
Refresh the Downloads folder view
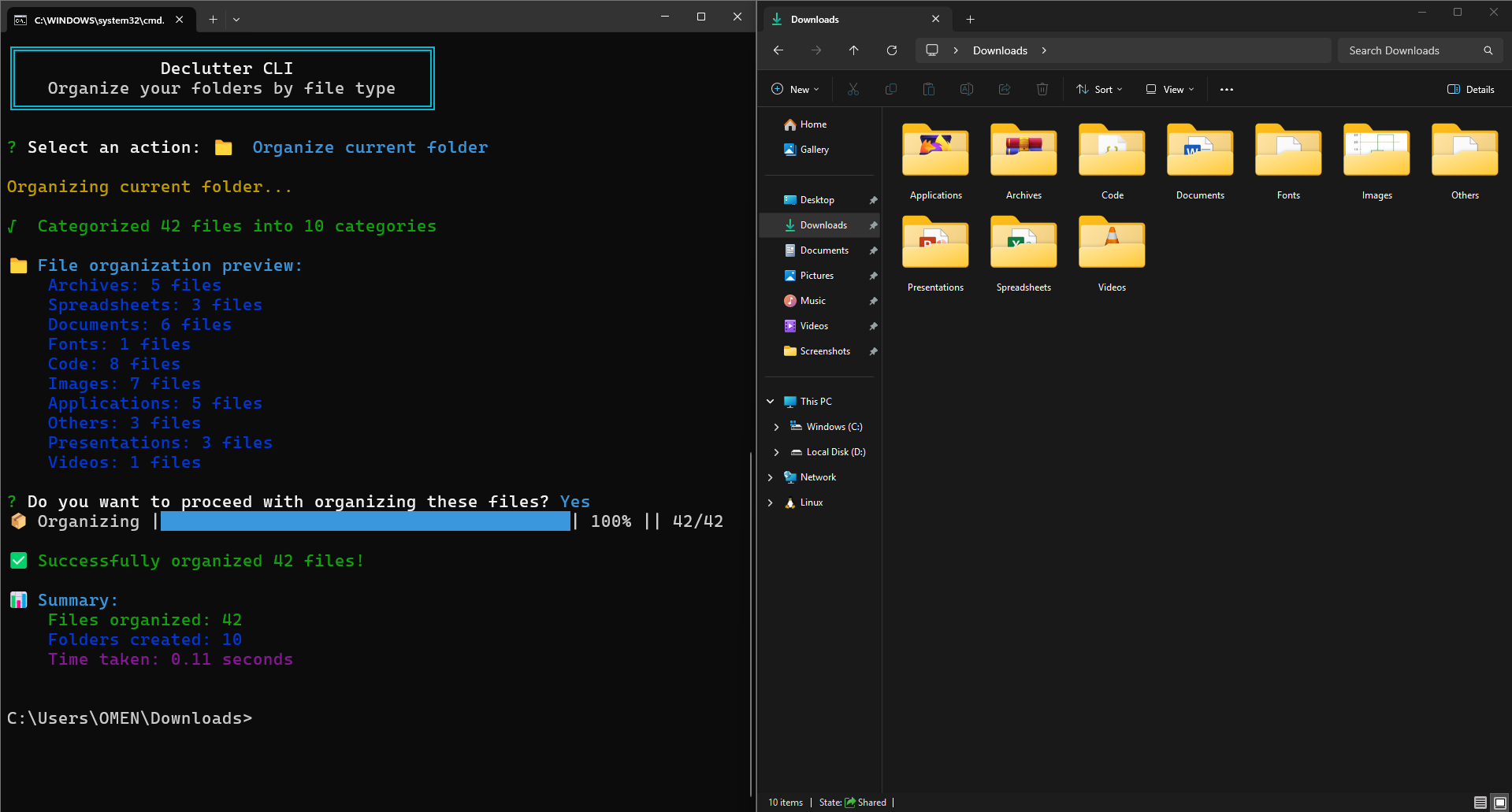(892, 50)
